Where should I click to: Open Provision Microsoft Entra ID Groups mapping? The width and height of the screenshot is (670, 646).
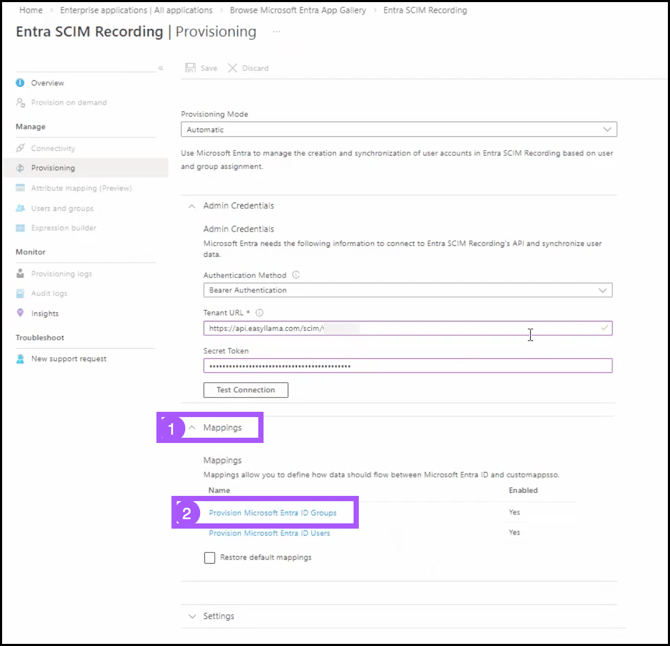pyautogui.click(x=272, y=513)
